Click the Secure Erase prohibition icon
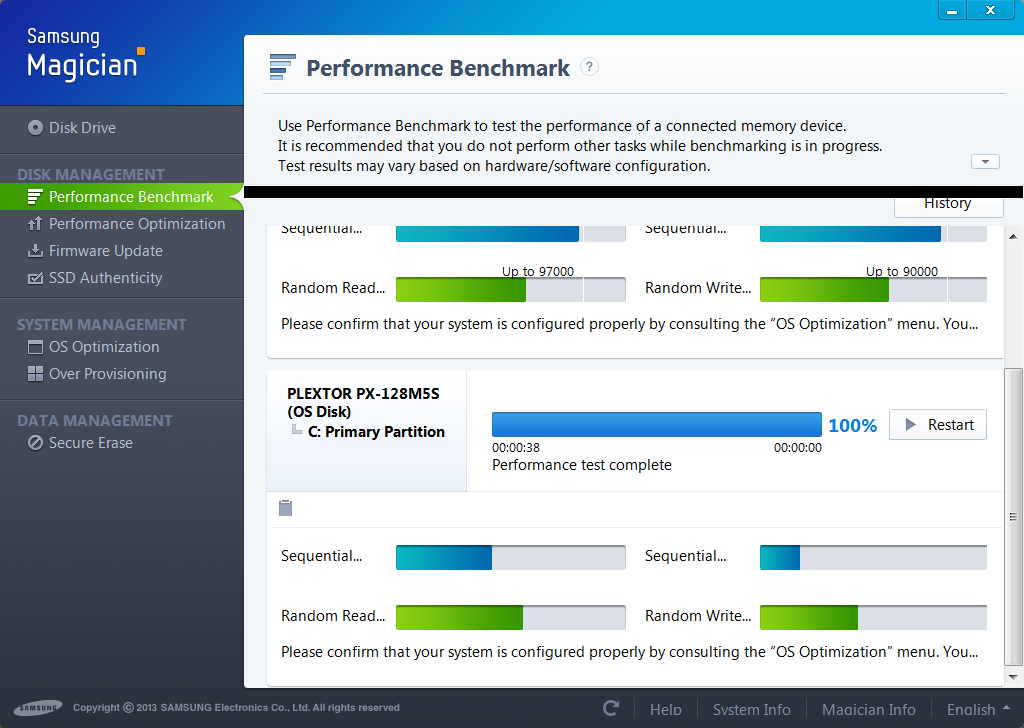Image resolution: width=1024 pixels, height=728 pixels. coord(35,443)
